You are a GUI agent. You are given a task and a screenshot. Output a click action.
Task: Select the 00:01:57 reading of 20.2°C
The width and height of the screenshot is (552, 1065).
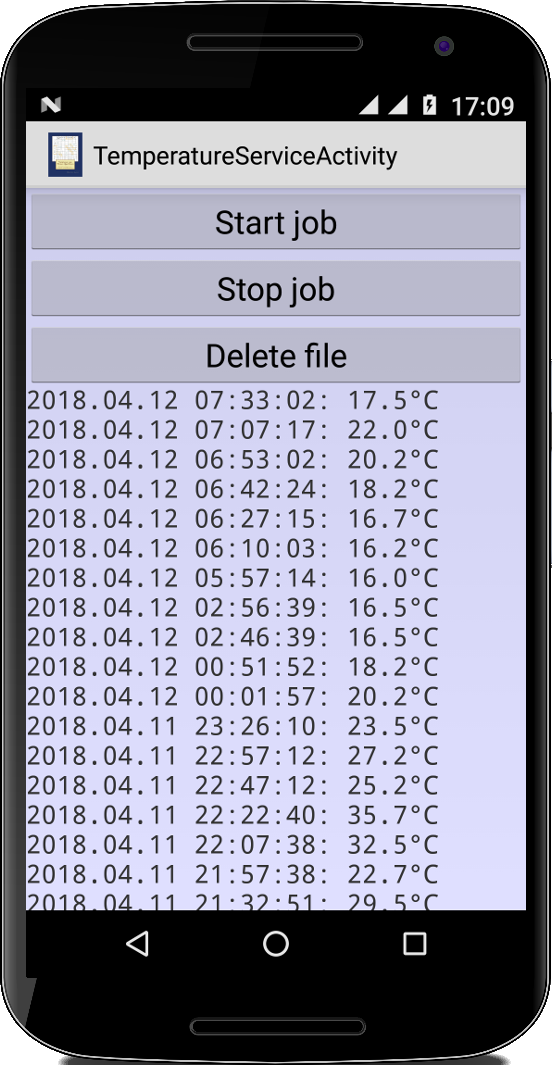pos(233,697)
